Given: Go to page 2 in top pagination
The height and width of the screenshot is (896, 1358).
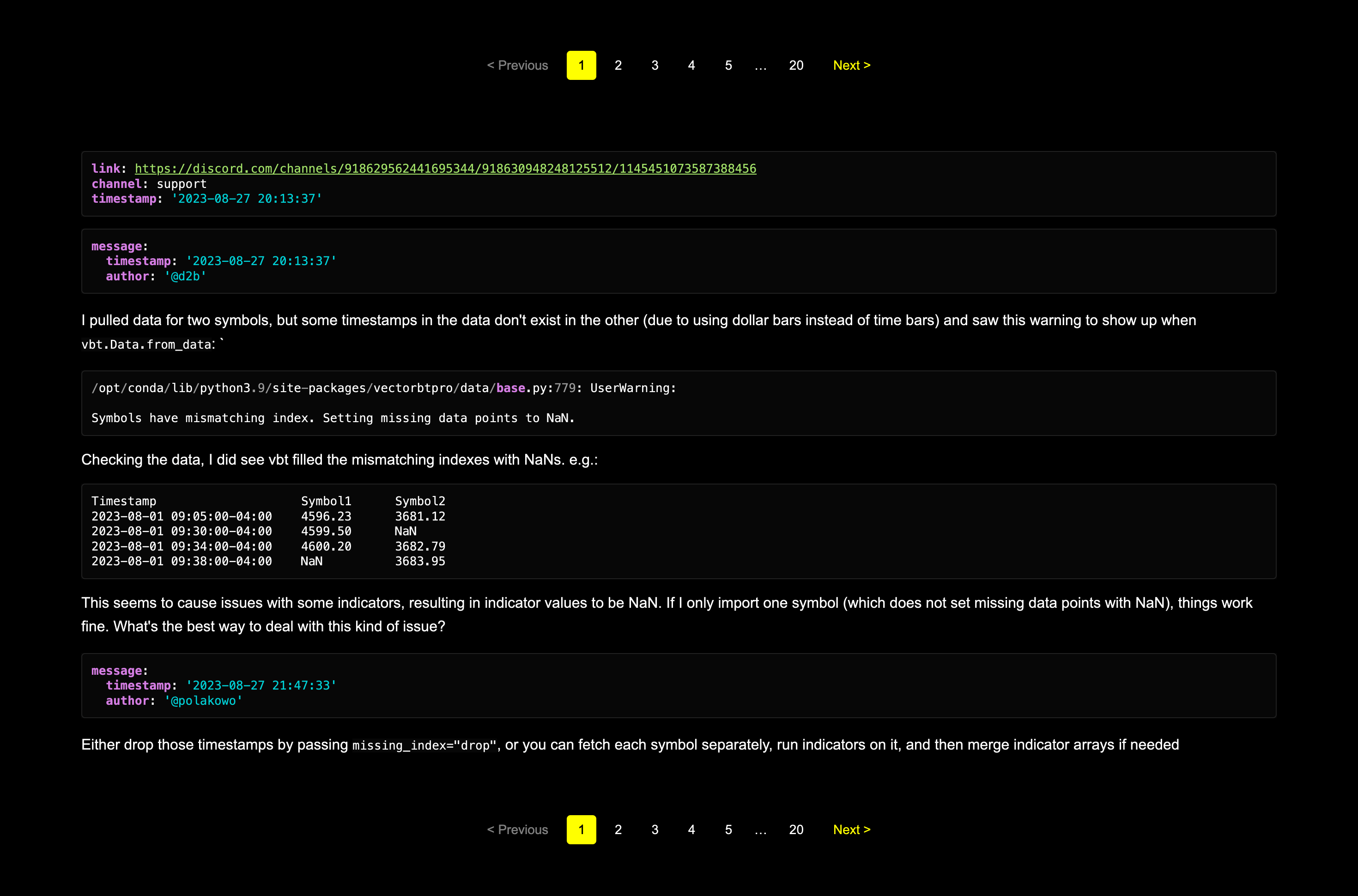Looking at the screenshot, I should (x=618, y=65).
